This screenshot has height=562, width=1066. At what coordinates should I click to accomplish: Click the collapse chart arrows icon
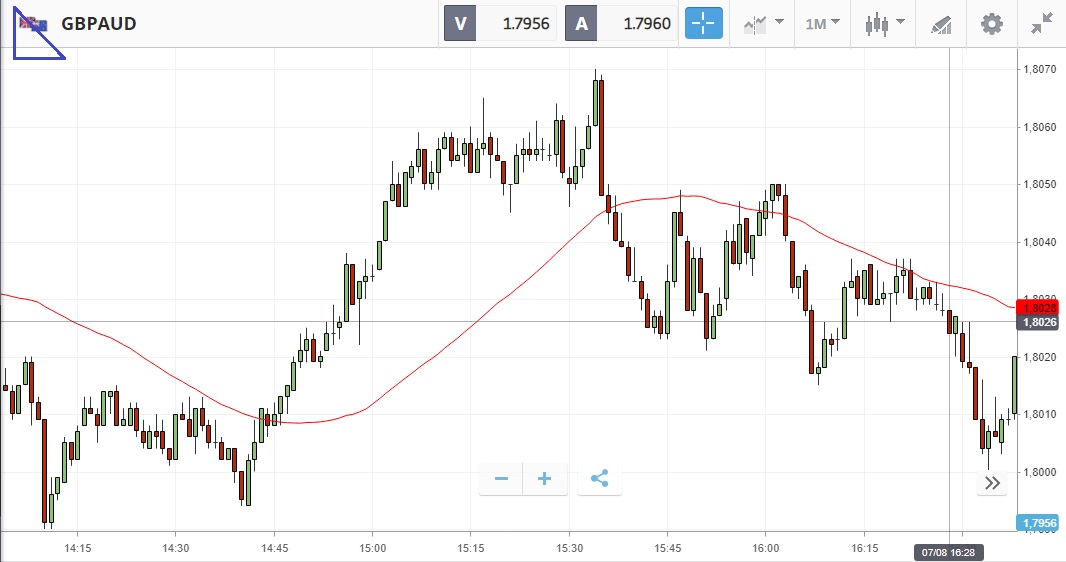(x=1042, y=23)
